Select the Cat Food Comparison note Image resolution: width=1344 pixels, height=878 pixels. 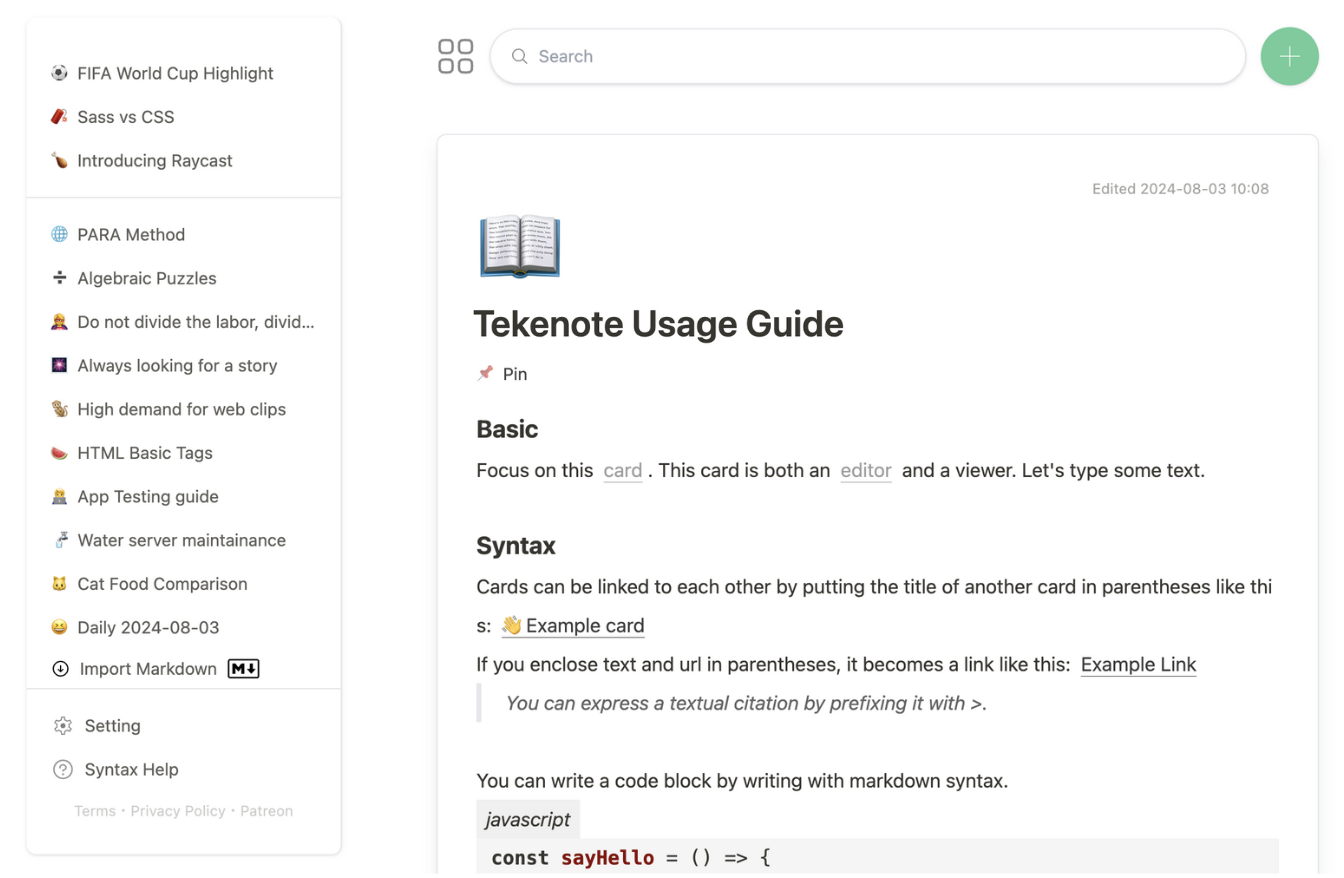point(162,583)
